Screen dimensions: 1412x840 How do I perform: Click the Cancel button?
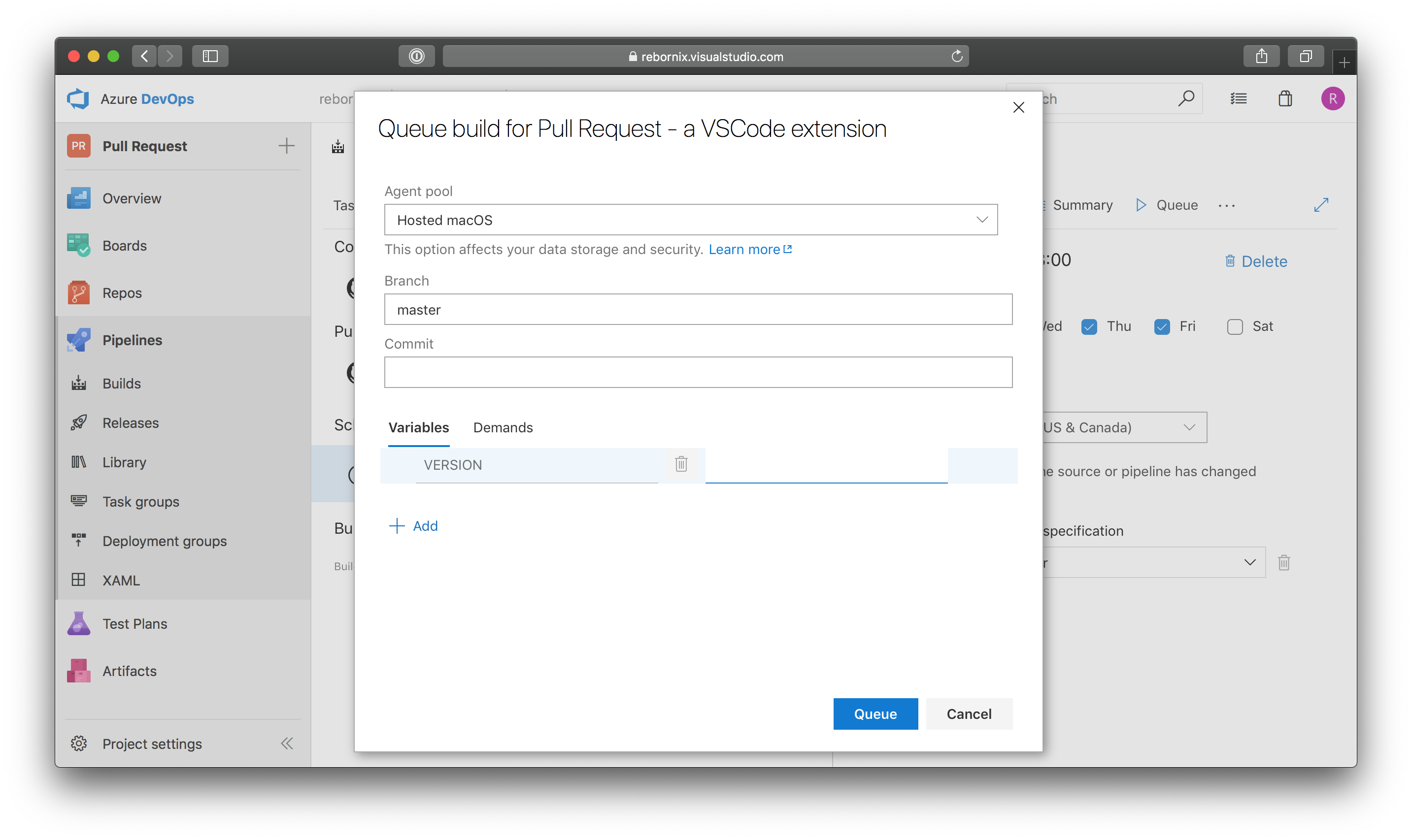[969, 713]
